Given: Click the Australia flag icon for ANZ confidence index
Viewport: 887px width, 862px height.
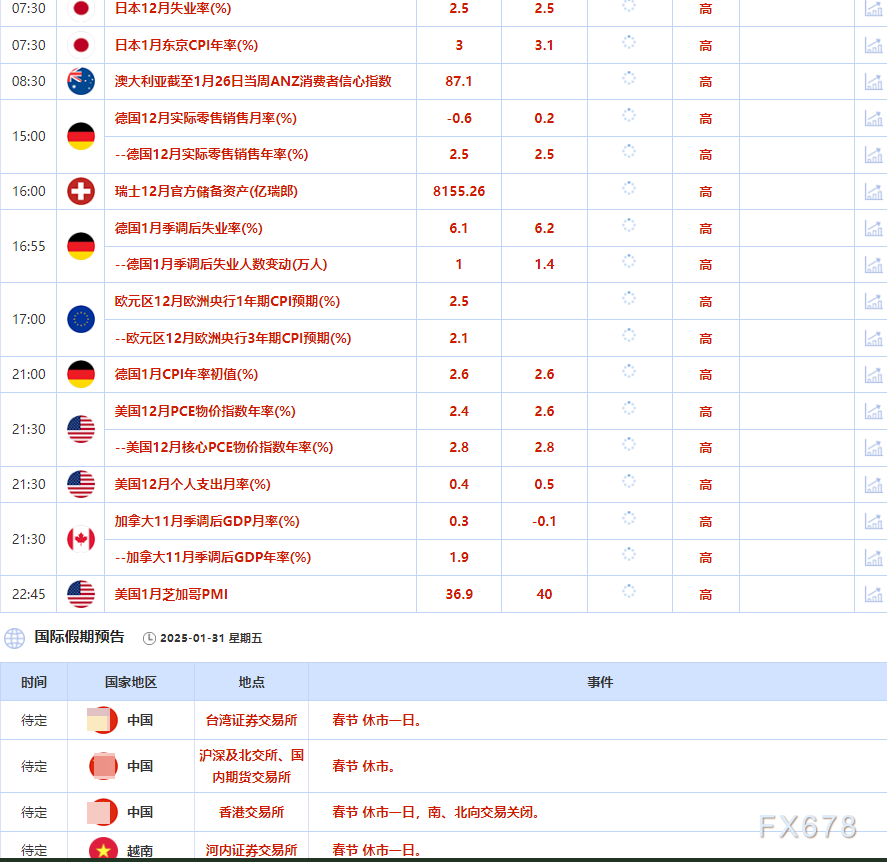Looking at the screenshot, I should [81, 81].
